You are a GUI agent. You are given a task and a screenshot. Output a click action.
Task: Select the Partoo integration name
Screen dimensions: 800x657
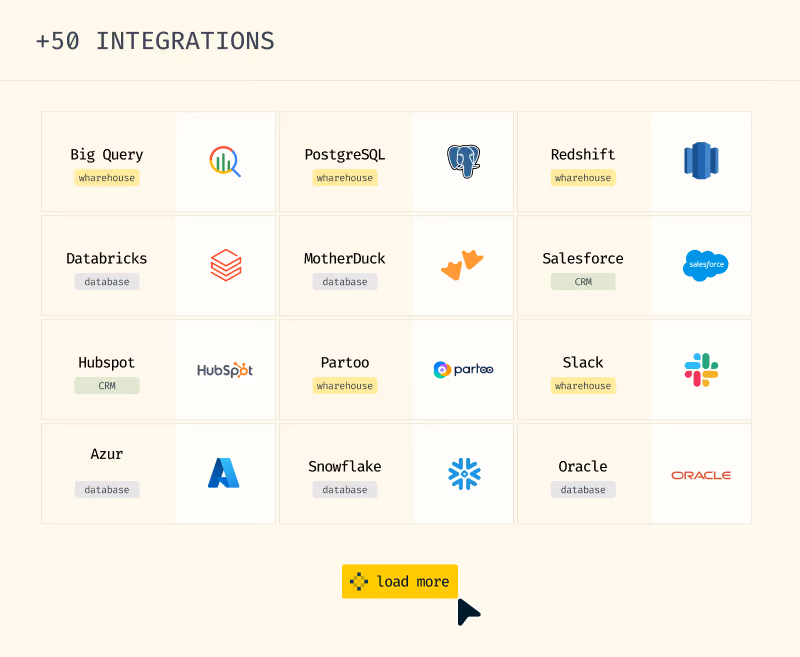point(345,363)
